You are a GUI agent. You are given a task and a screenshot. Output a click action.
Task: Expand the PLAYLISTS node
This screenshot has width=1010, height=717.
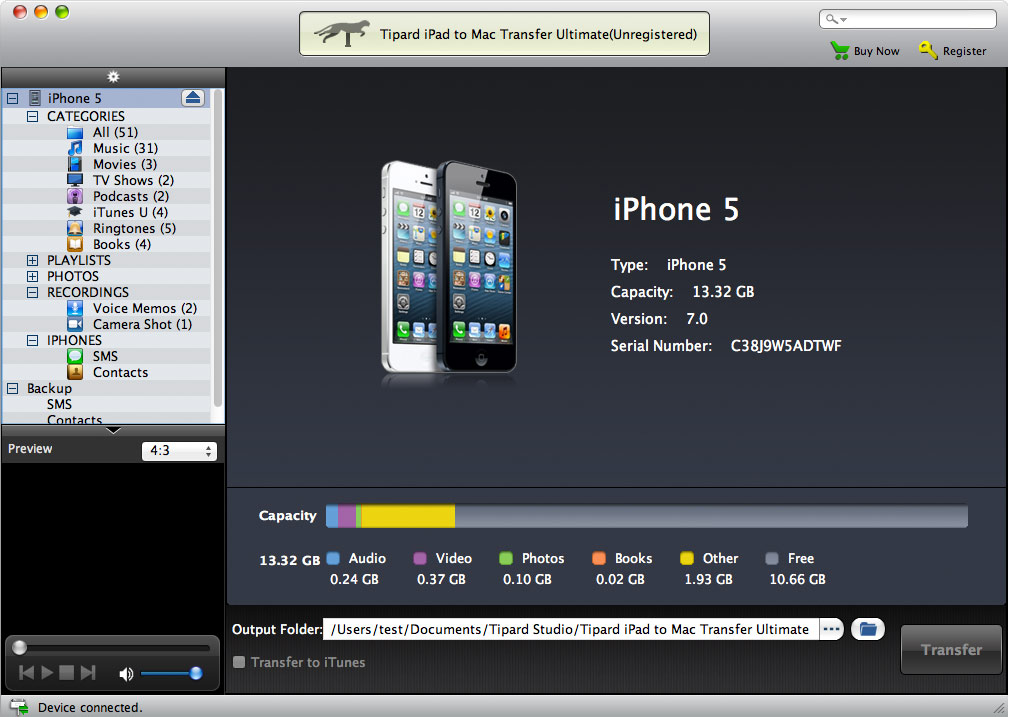[x=32, y=260]
